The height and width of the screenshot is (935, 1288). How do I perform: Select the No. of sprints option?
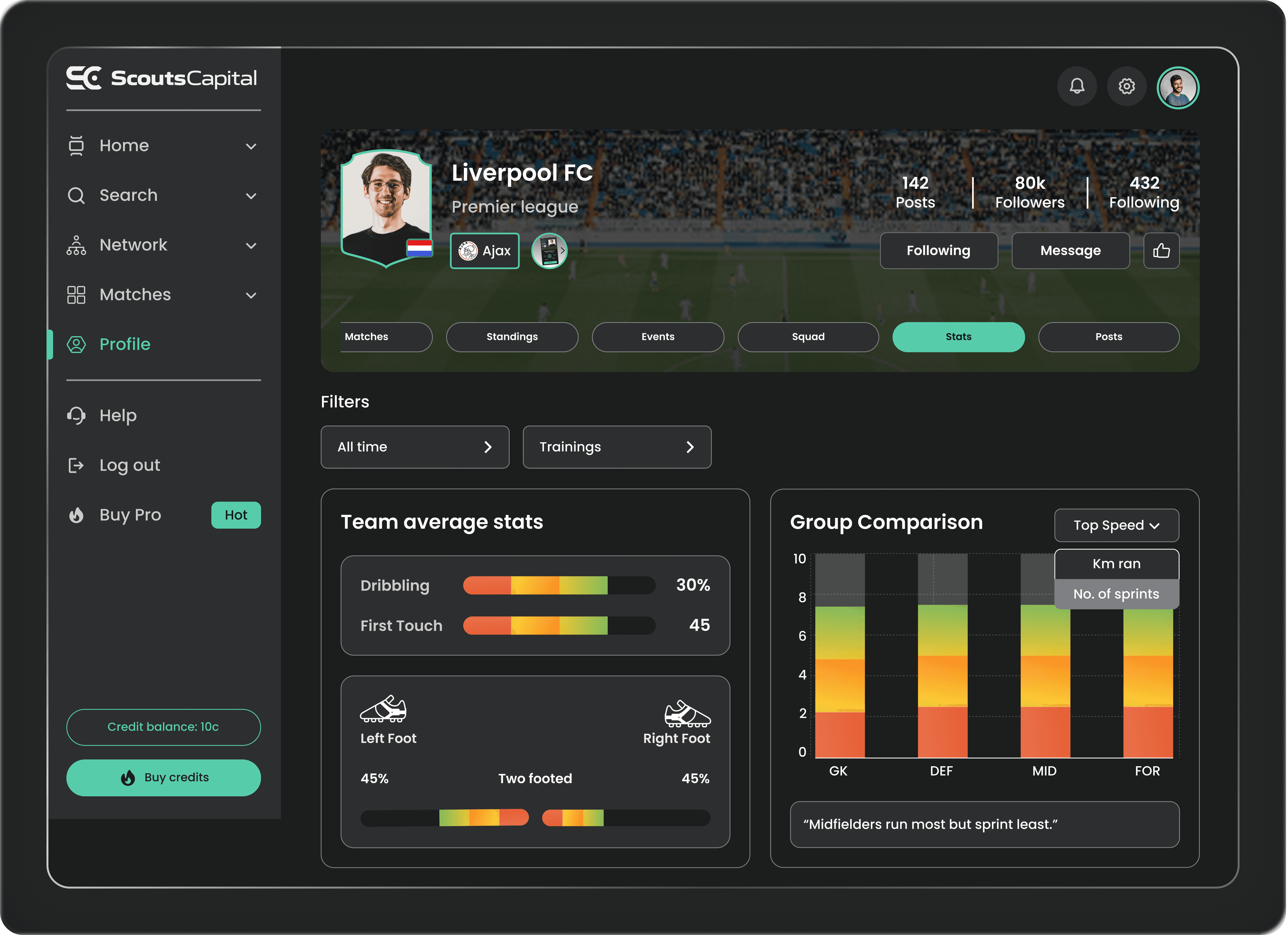[1116, 594]
